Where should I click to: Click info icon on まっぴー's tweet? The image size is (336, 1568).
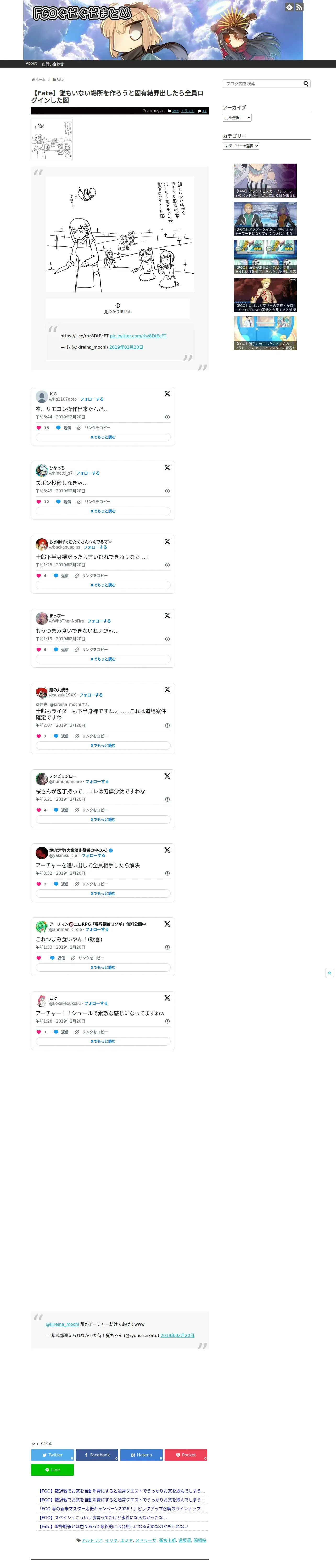(167, 639)
